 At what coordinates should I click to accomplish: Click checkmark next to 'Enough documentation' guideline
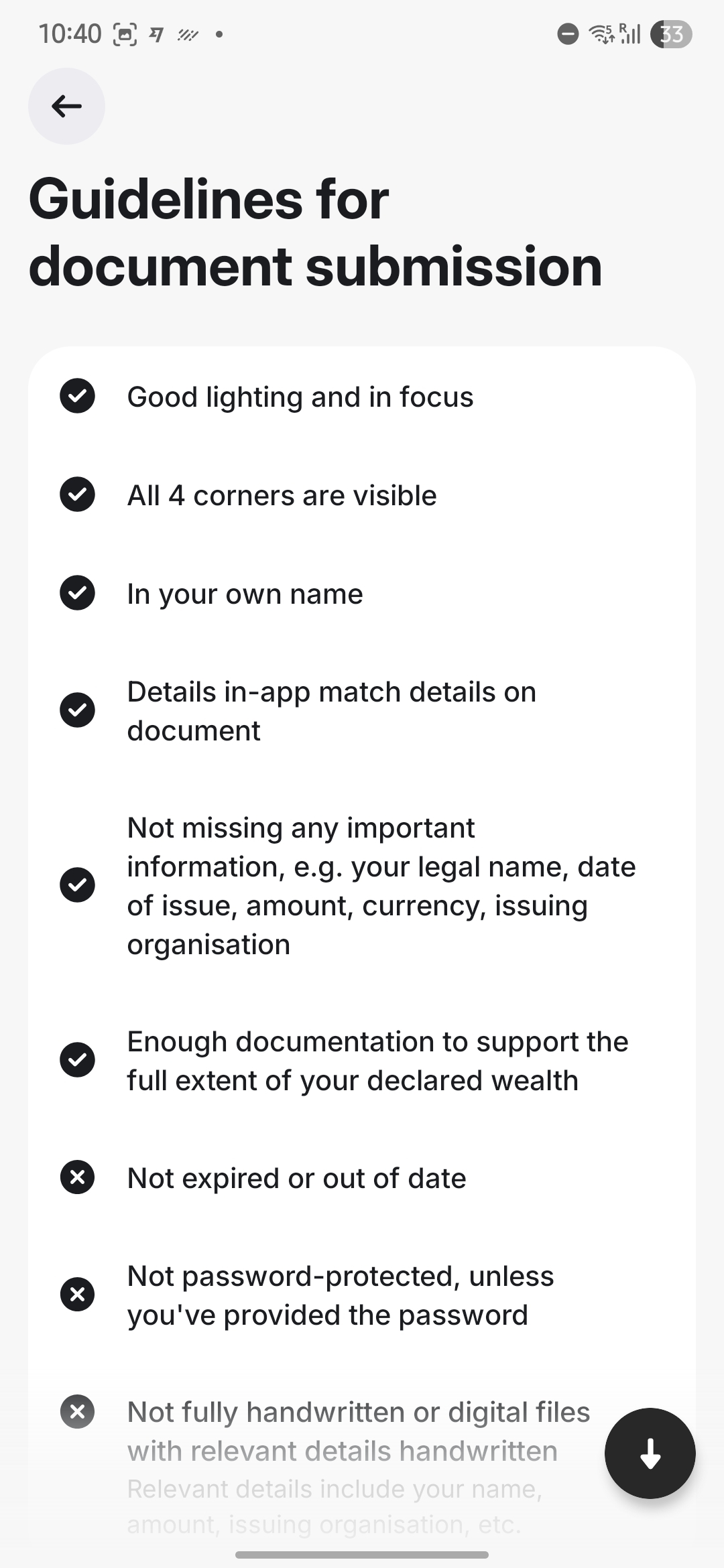click(78, 1060)
